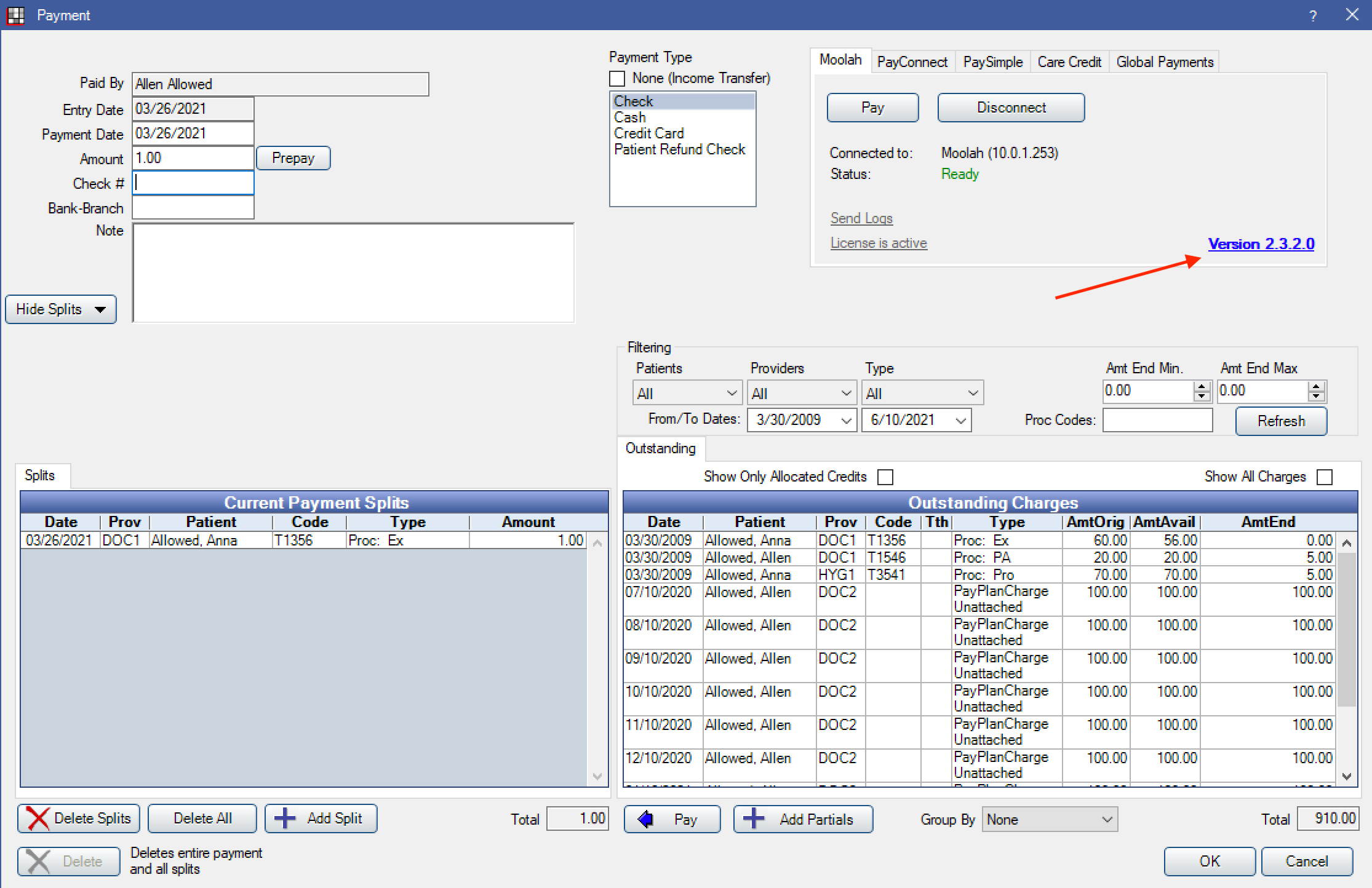The width and height of the screenshot is (1372, 888).
Task: Select the 12/10/2020 PayPlanCharge row
Action: coord(979,766)
